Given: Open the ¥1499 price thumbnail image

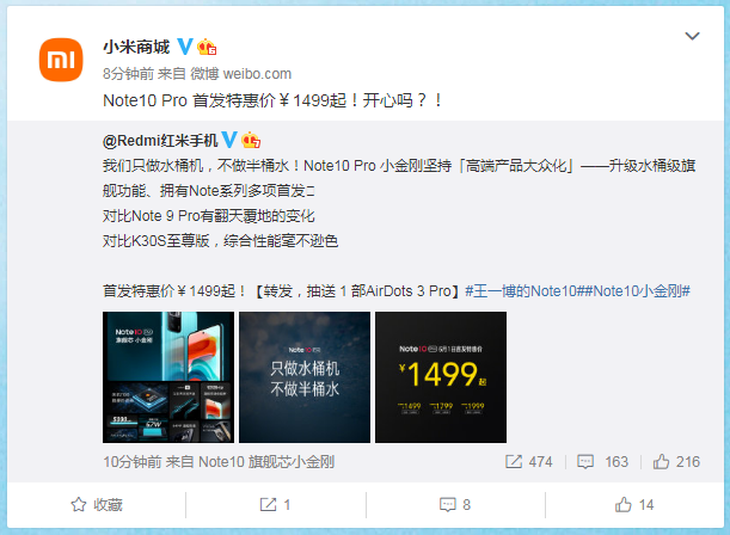Looking at the screenshot, I should pos(441,377).
